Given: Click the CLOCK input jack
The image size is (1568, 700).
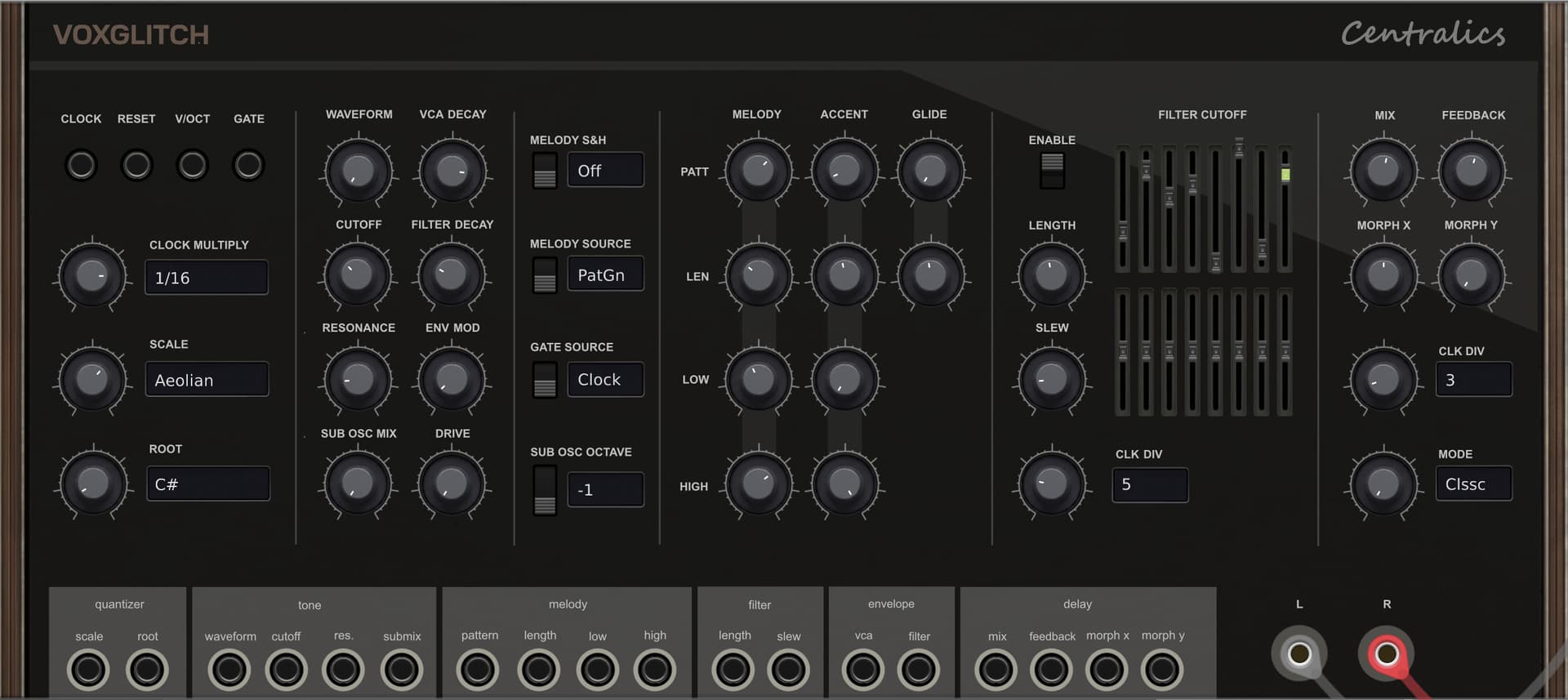Looking at the screenshot, I should tap(81, 165).
